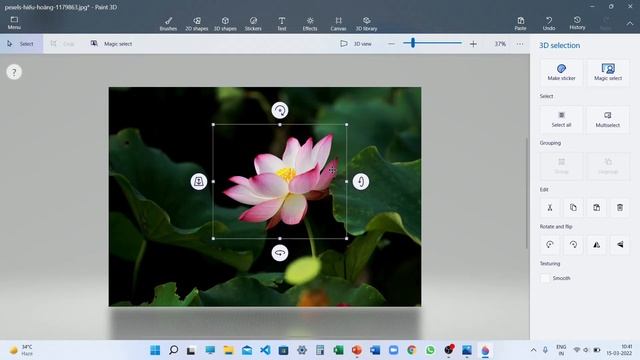Open Visual Studio Code from the taskbar
Screen dimensions: 640x360
(x=265, y=350)
